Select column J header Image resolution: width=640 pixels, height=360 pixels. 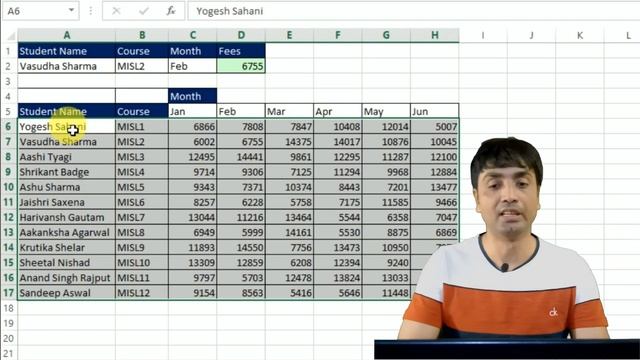pos(531,35)
